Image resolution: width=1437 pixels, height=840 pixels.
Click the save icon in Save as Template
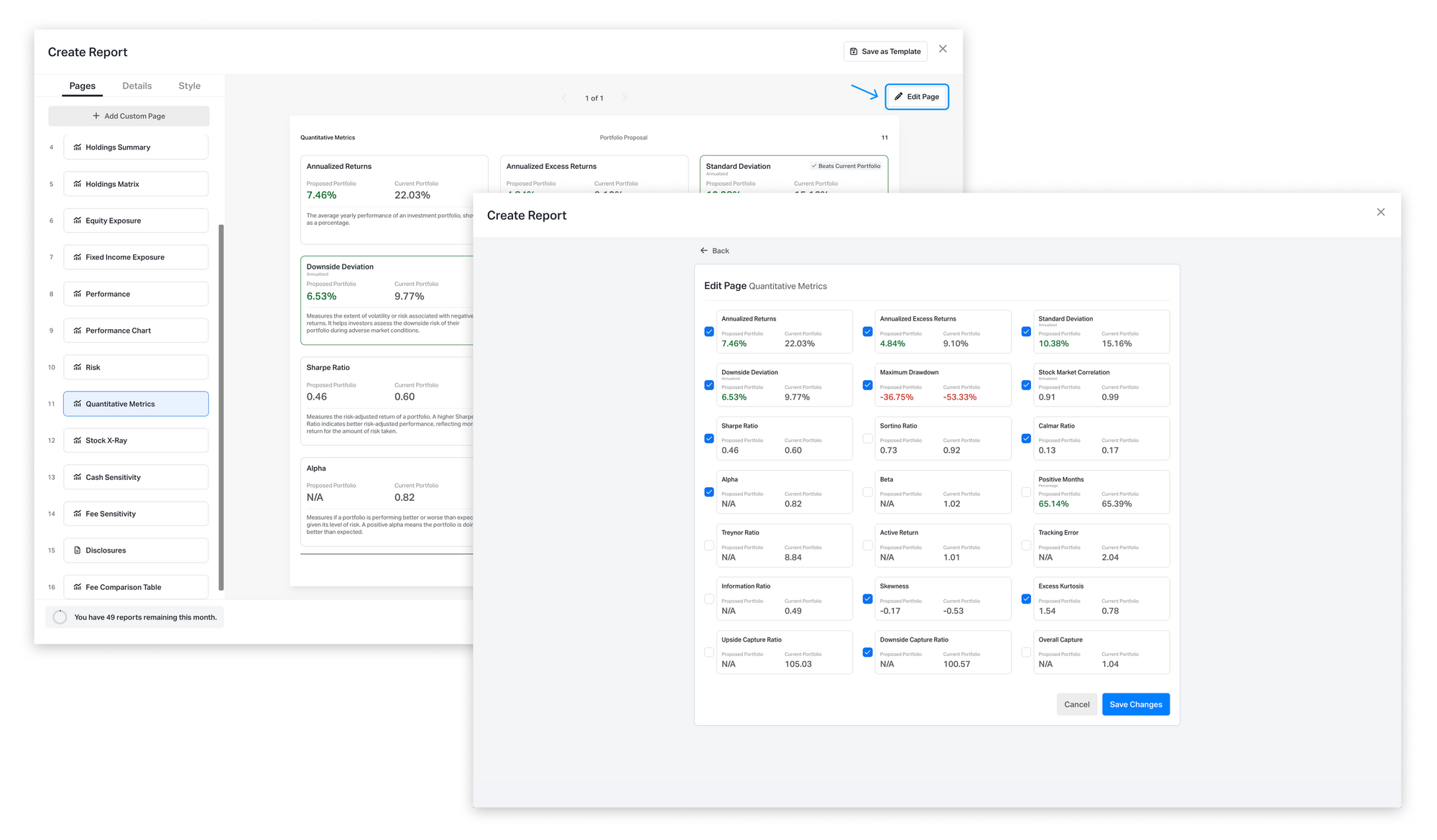[854, 52]
